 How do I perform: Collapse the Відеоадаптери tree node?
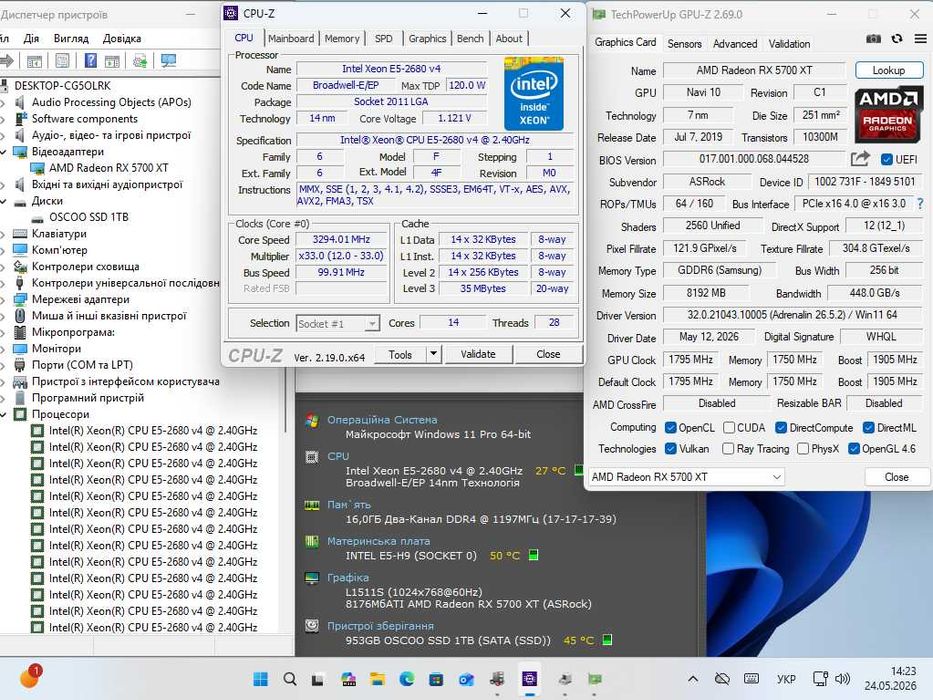click(x=4, y=152)
